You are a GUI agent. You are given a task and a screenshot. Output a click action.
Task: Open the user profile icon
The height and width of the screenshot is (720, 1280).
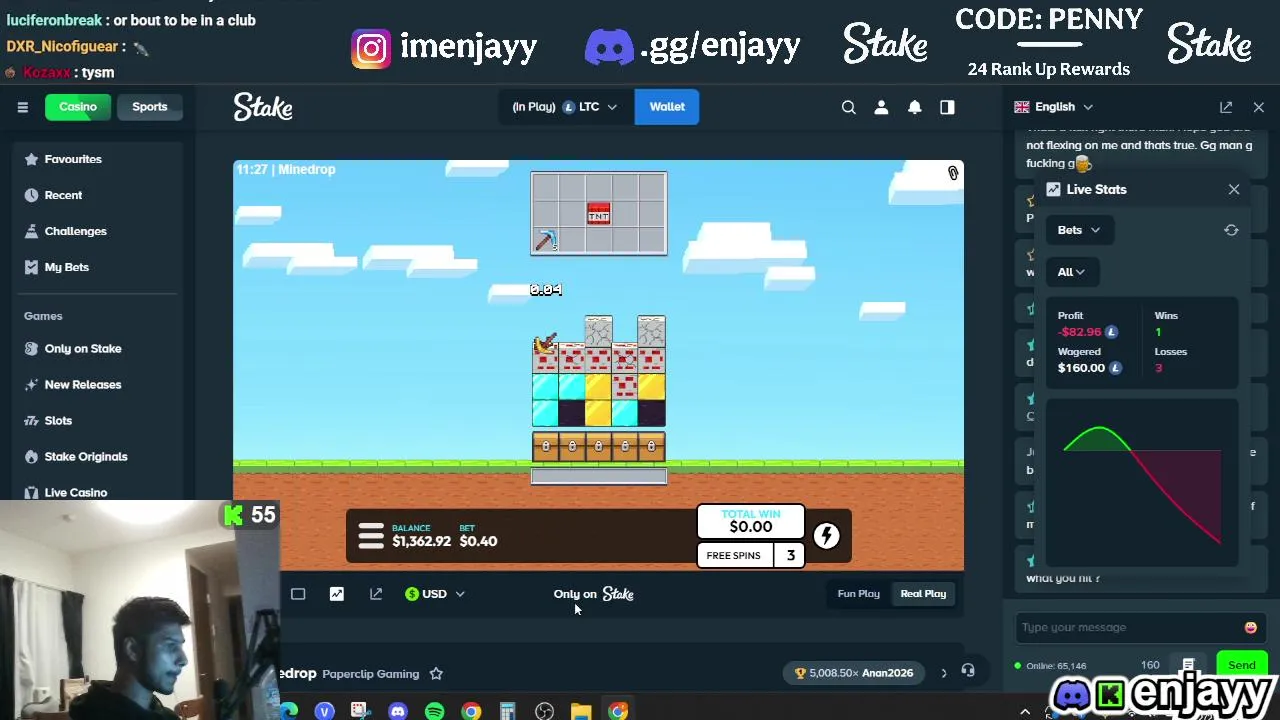tap(881, 107)
